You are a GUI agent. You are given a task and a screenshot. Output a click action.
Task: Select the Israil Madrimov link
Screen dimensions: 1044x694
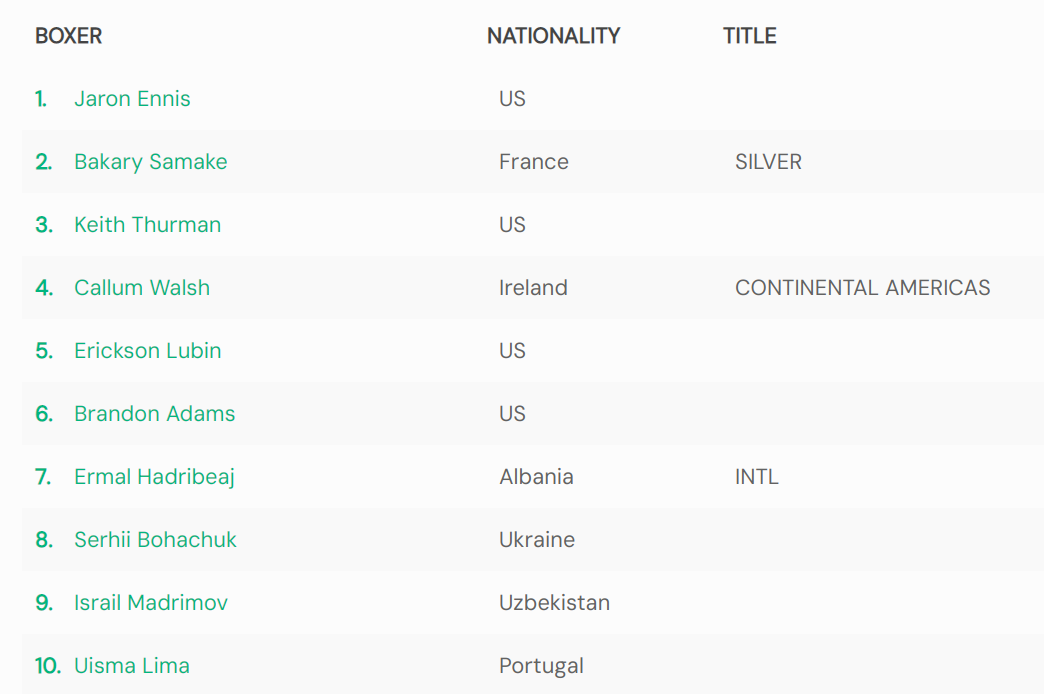pos(150,603)
